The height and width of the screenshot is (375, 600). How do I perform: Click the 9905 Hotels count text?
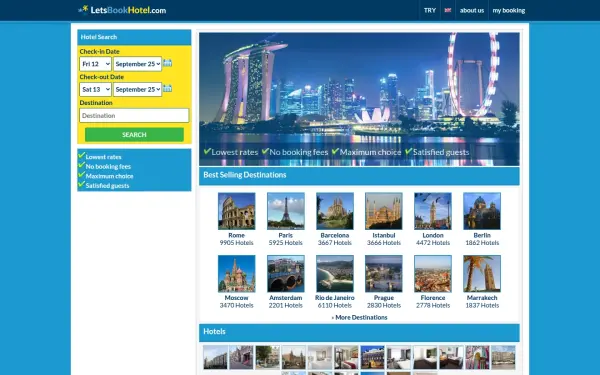coord(236,243)
